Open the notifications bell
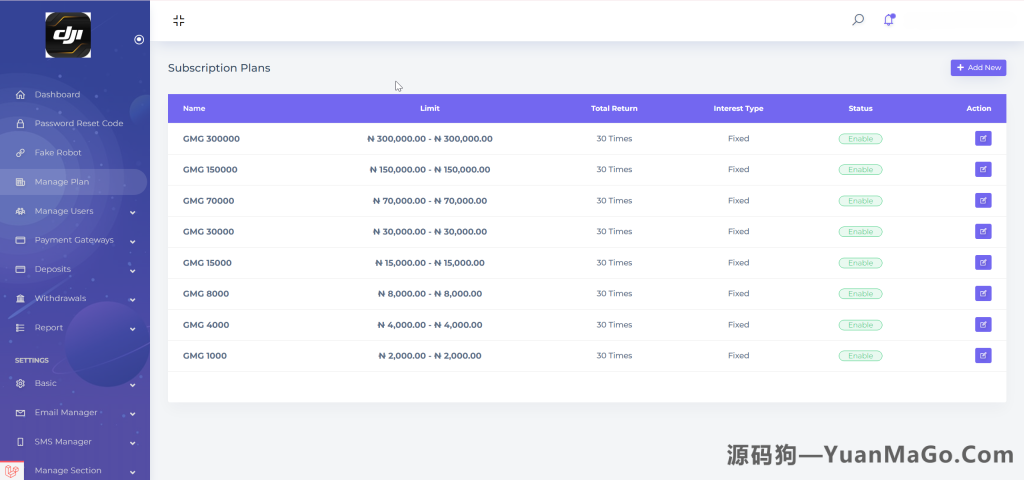This screenshot has height=480, width=1024. click(x=889, y=20)
